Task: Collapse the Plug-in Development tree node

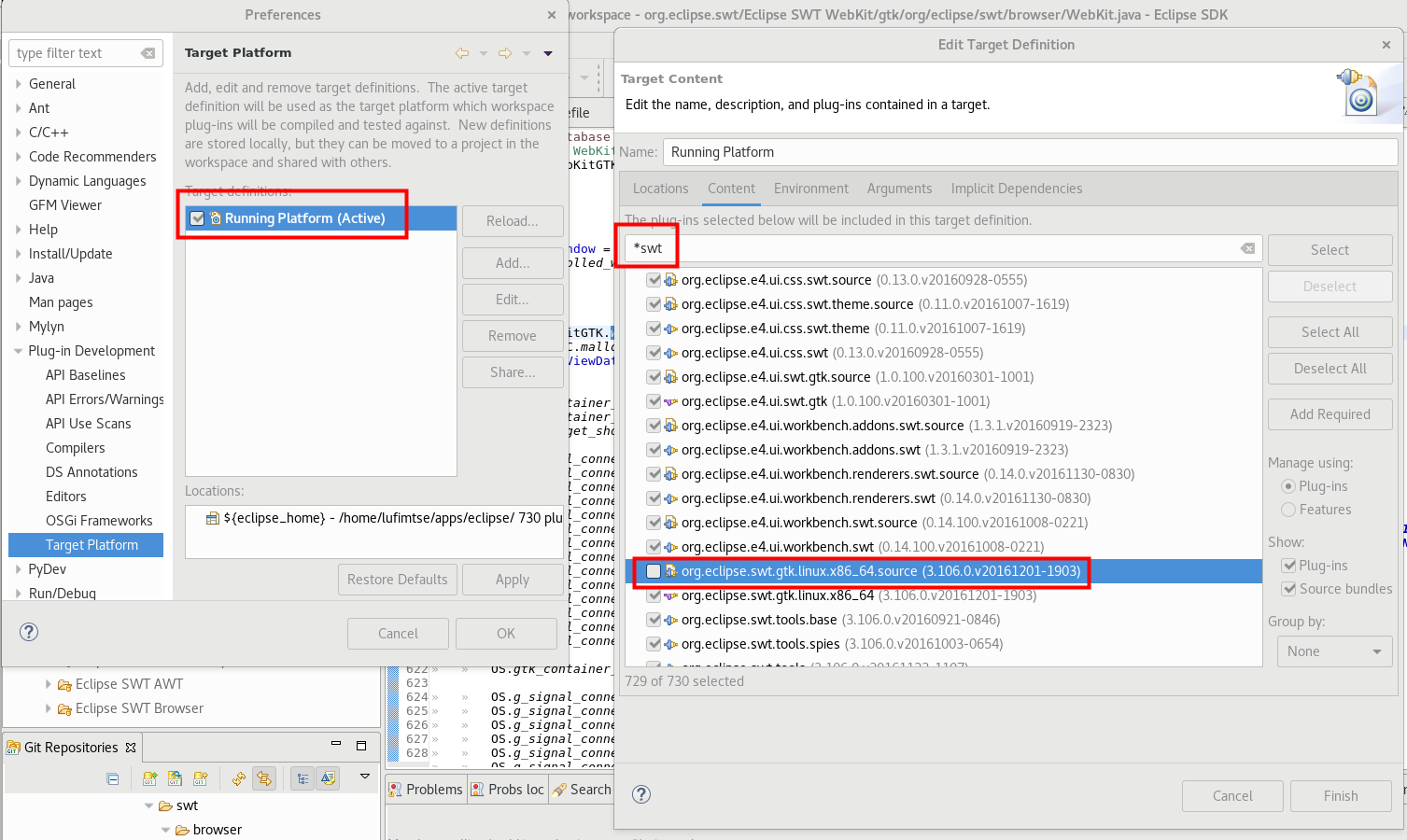Action: point(18,351)
